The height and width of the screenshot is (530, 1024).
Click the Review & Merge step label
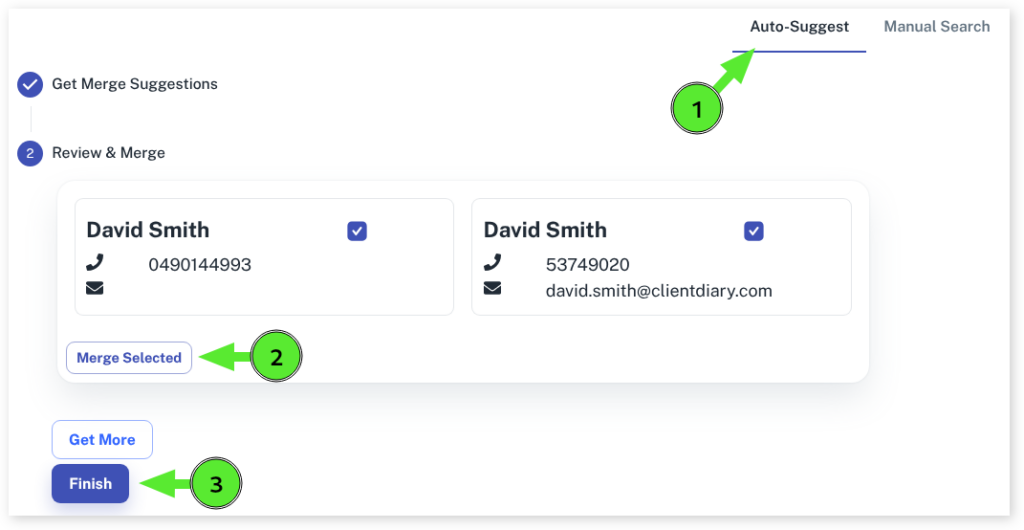pos(108,153)
